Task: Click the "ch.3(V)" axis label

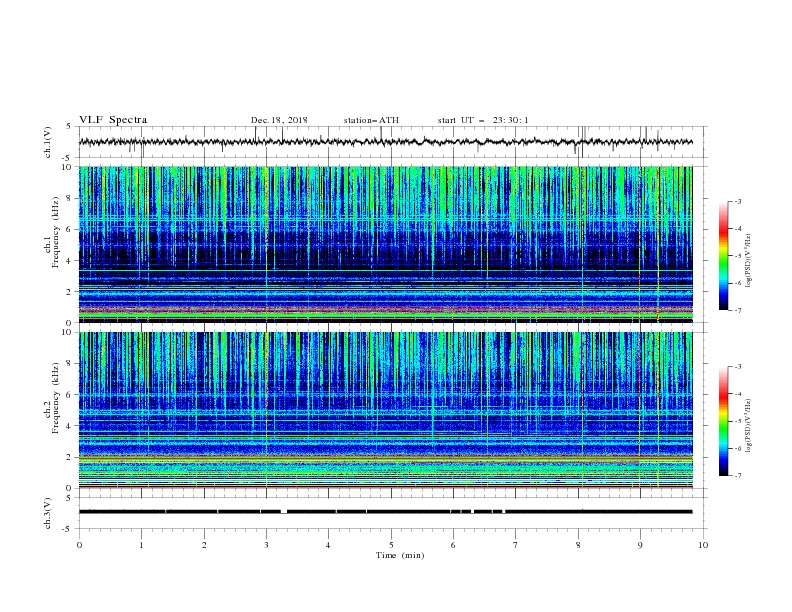Action: click(x=48, y=513)
